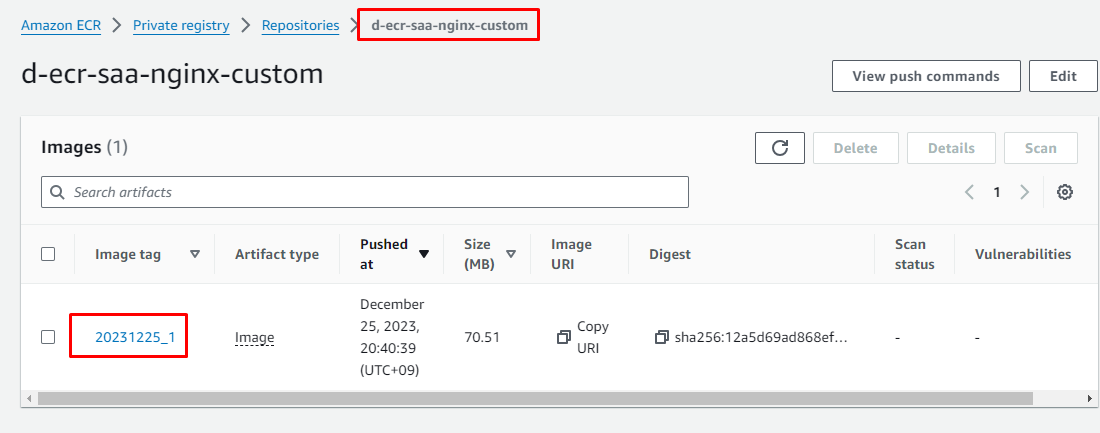Navigate to Amazon ECR breadcrumb
1100x433 pixels.
coord(61,26)
